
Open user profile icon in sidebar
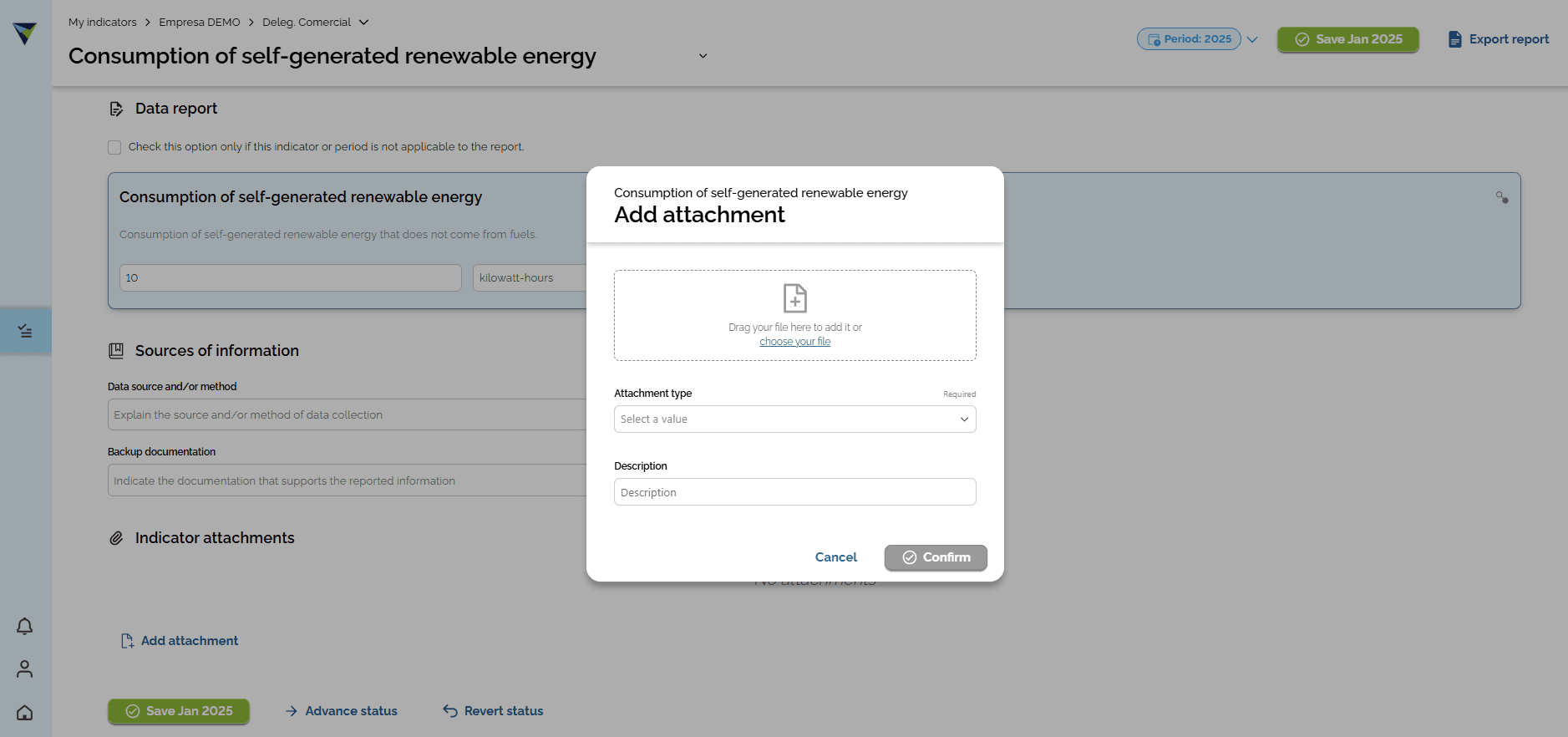click(x=25, y=668)
